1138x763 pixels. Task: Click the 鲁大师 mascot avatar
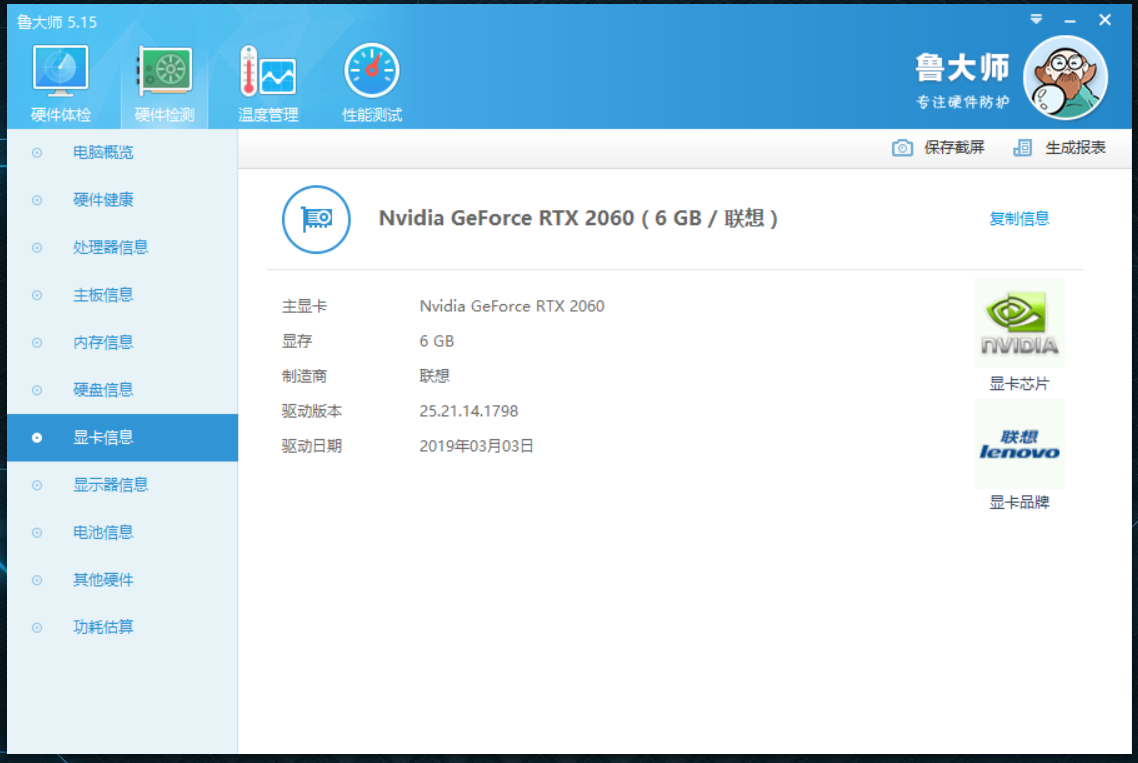click(1065, 78)
